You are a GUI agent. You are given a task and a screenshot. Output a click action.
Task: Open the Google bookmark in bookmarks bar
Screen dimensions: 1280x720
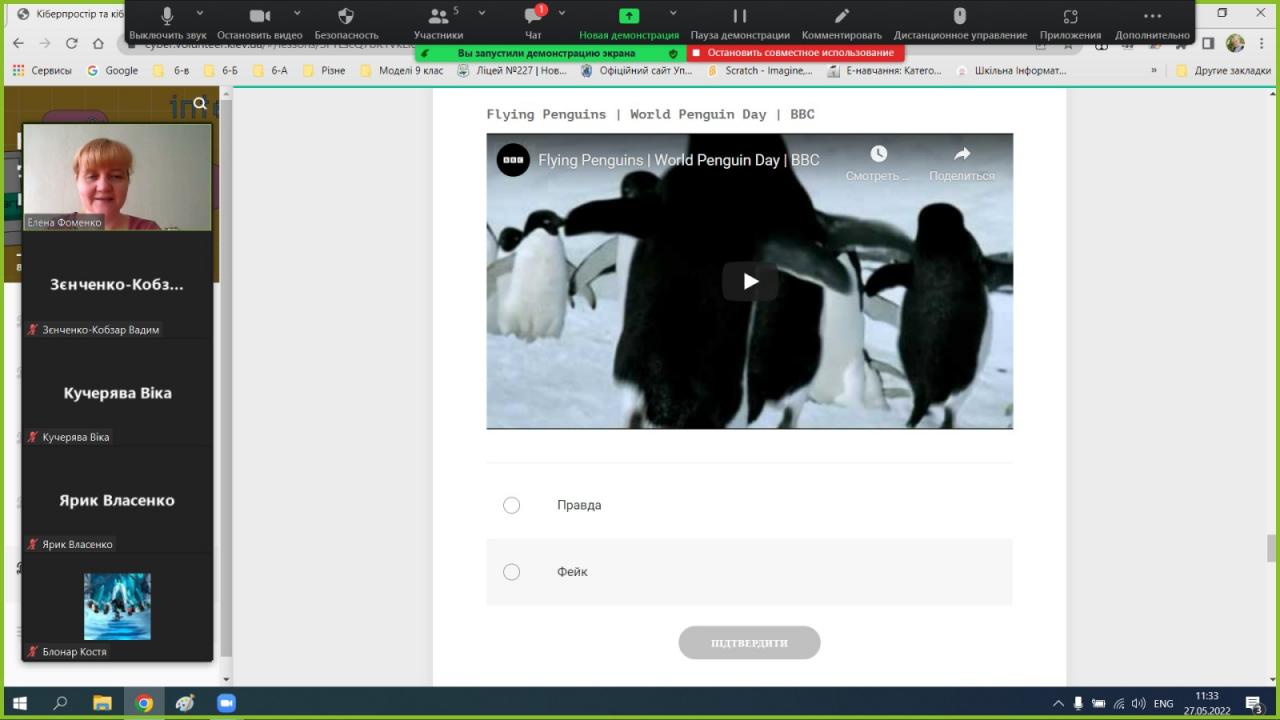[112, 71]
